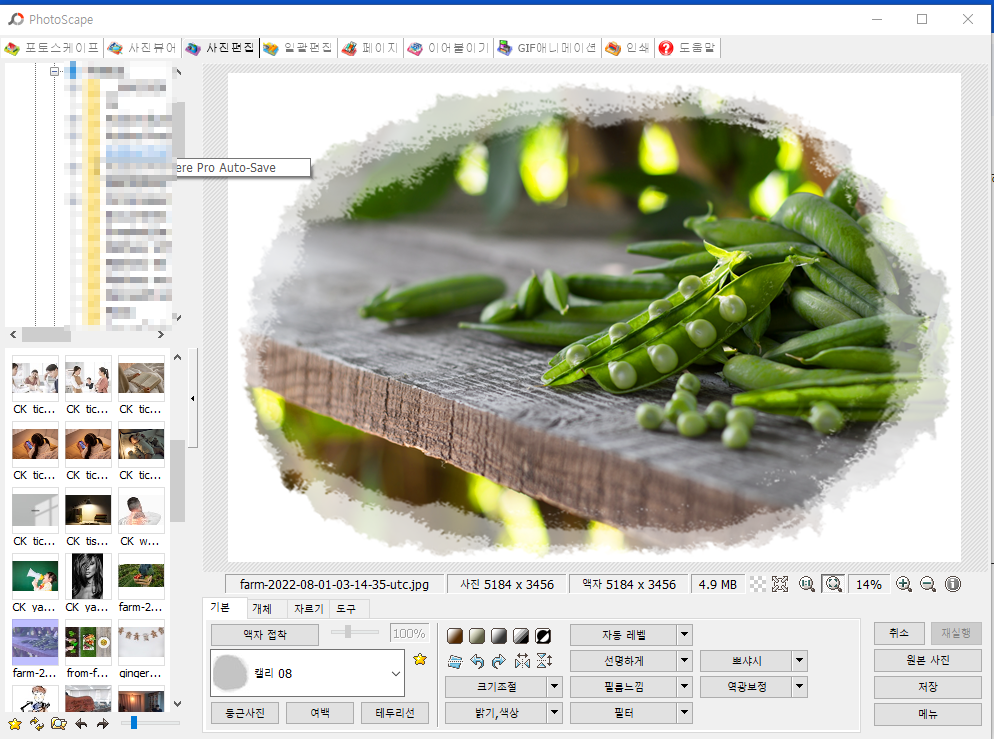
Task: Expand the 역광보정 dropdown arrow
Action: [799, 687]
